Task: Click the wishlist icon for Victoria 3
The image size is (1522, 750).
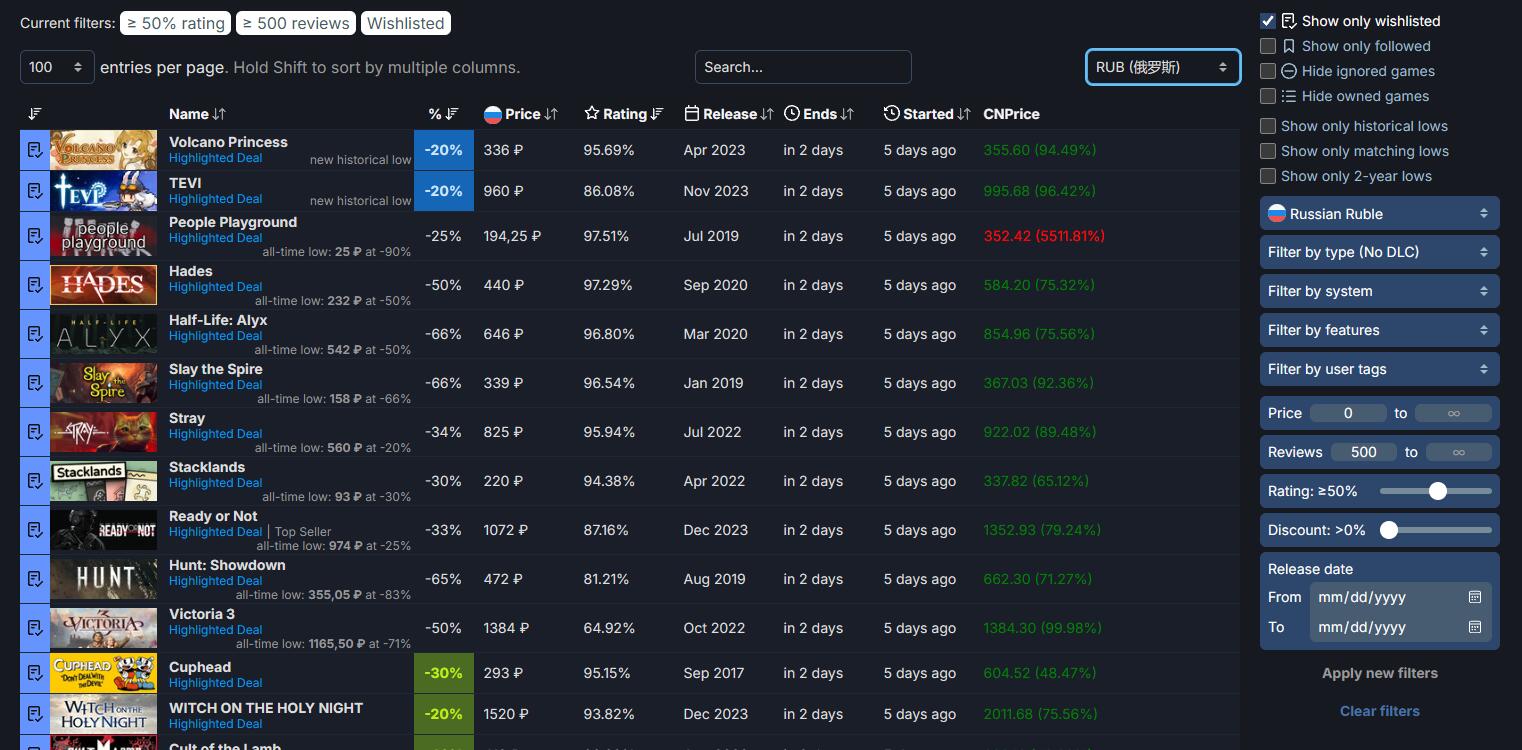Action: click(x=35, y=628)
